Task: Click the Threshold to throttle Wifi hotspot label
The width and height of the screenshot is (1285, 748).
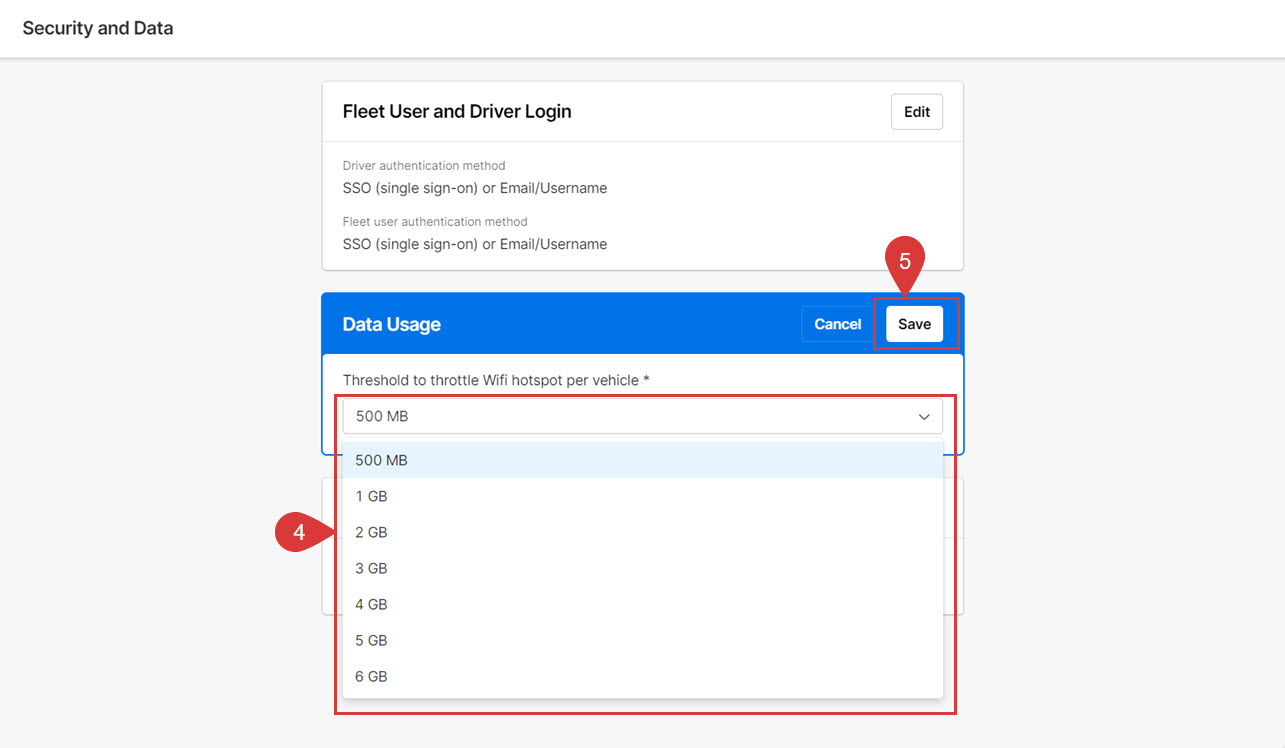Action: click(x=496, y=380)
